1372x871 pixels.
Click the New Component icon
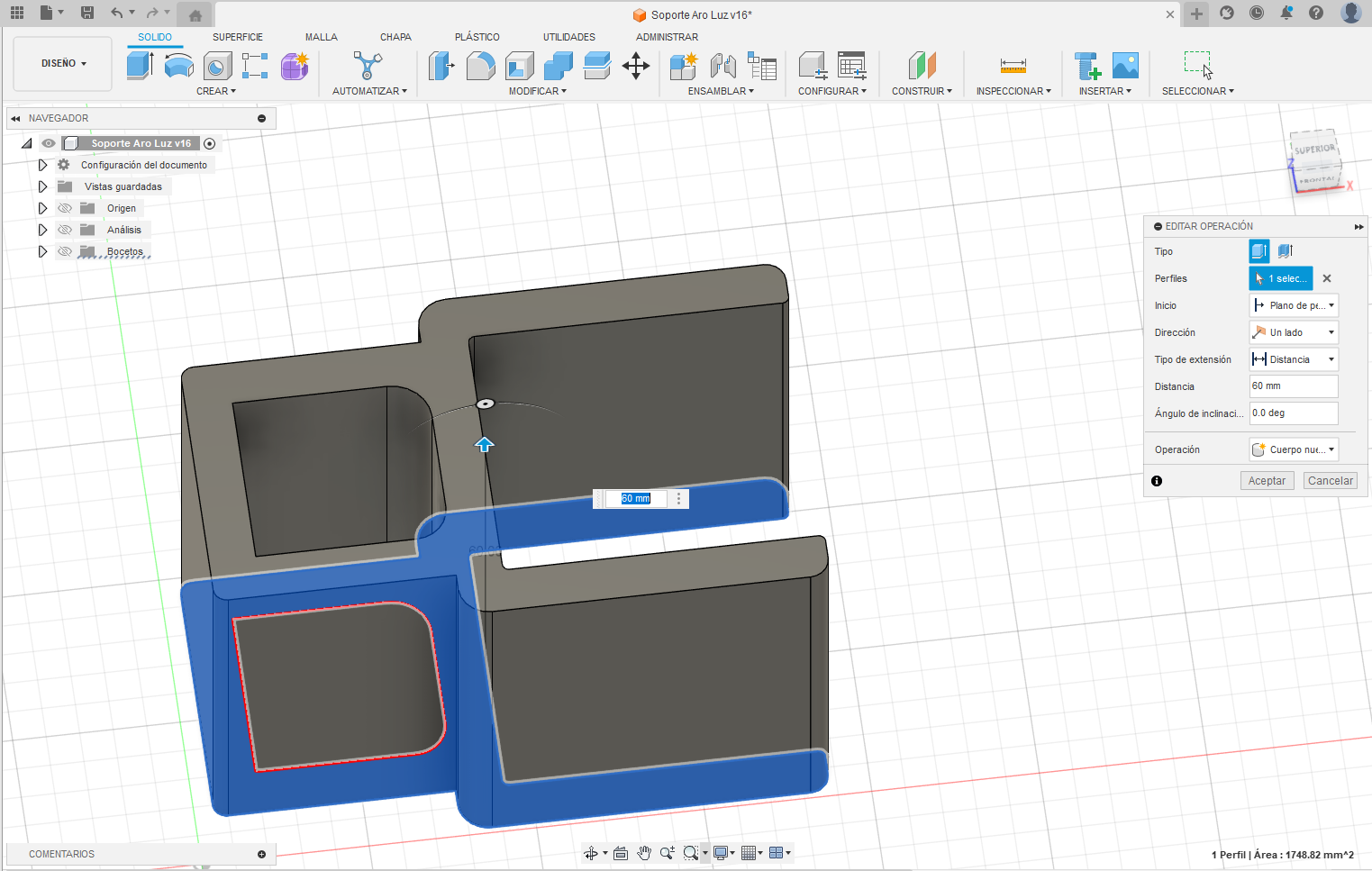tap(684, 66)
